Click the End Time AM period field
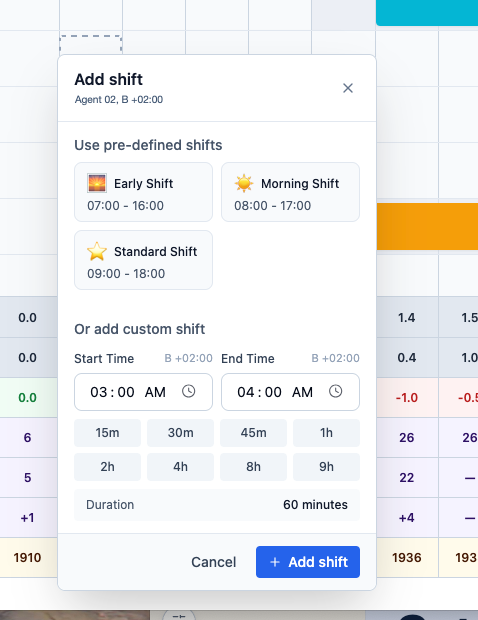478x620 pixels. pos(302,392)
